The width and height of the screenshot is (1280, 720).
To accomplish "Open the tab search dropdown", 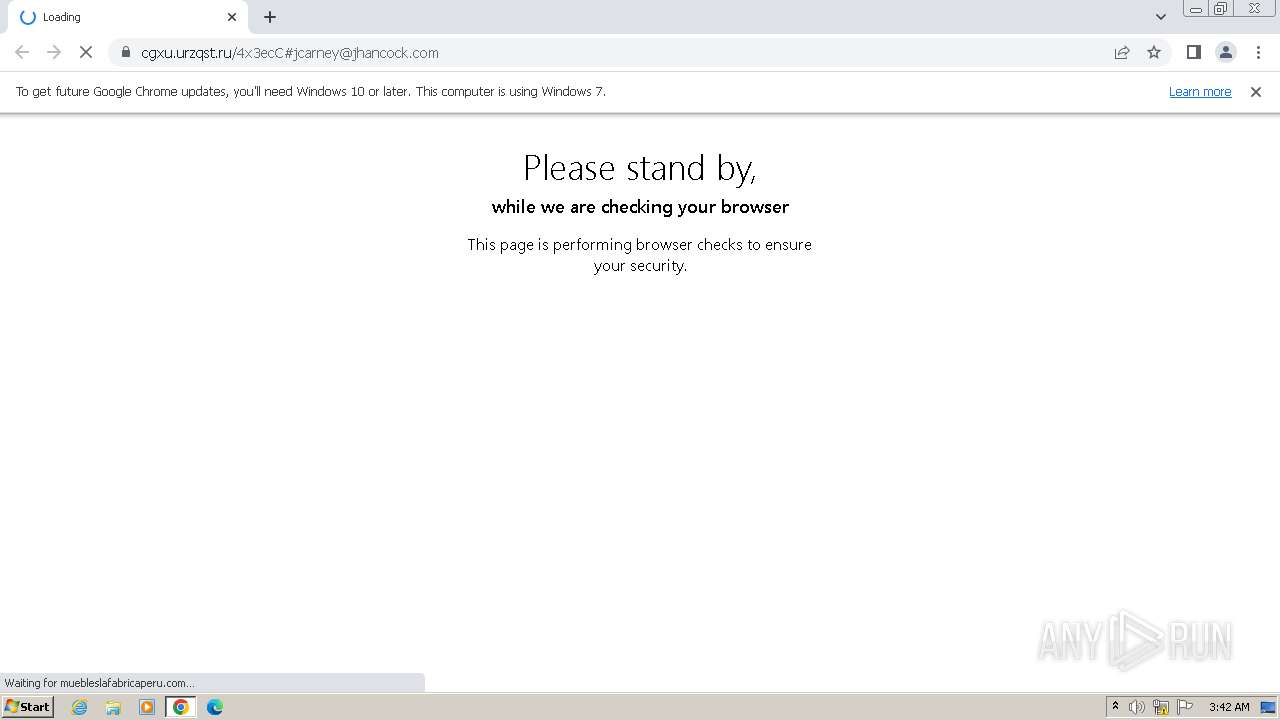I will (1161, 17).
